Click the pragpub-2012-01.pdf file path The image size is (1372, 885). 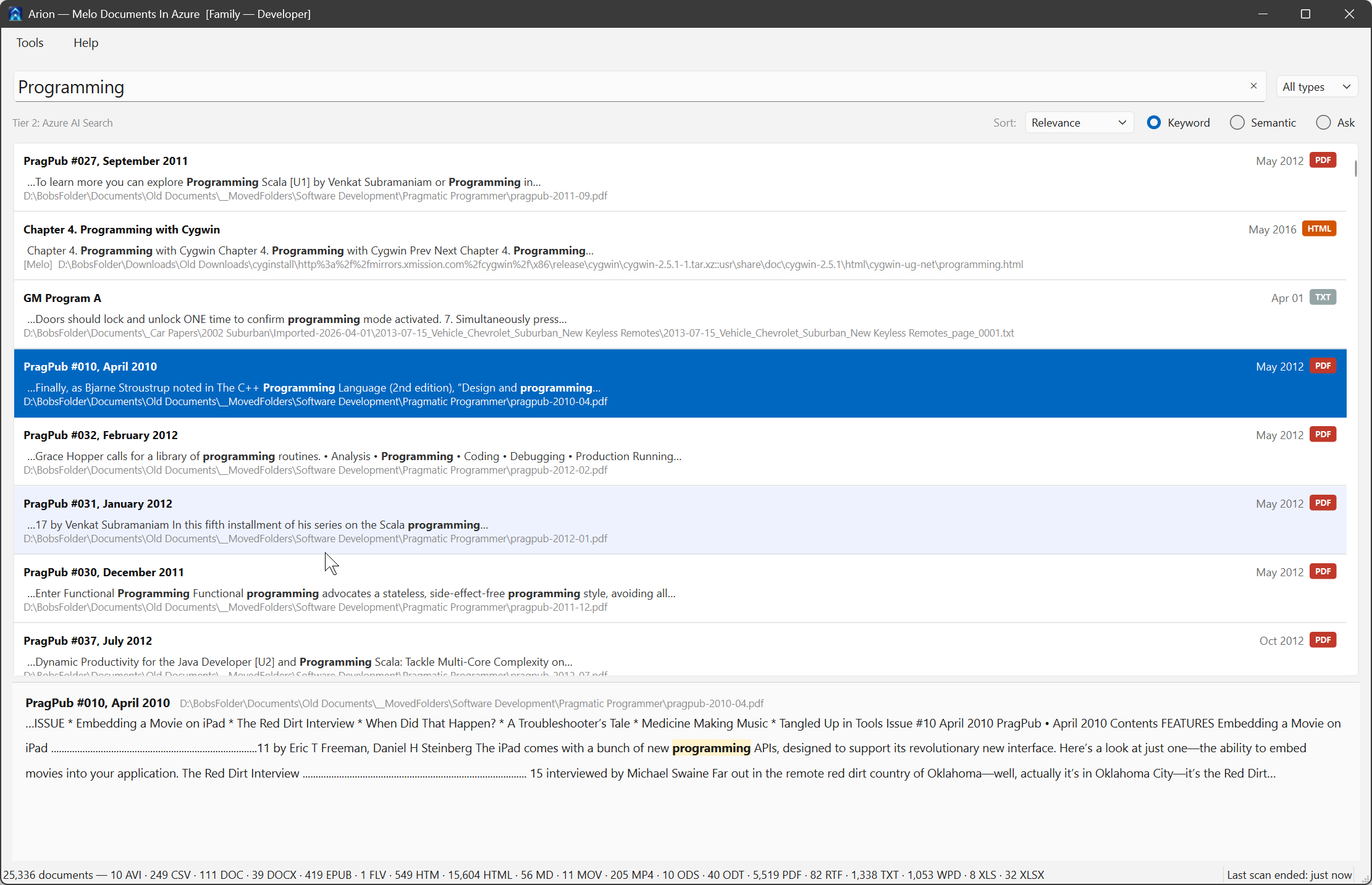point(315,539)
